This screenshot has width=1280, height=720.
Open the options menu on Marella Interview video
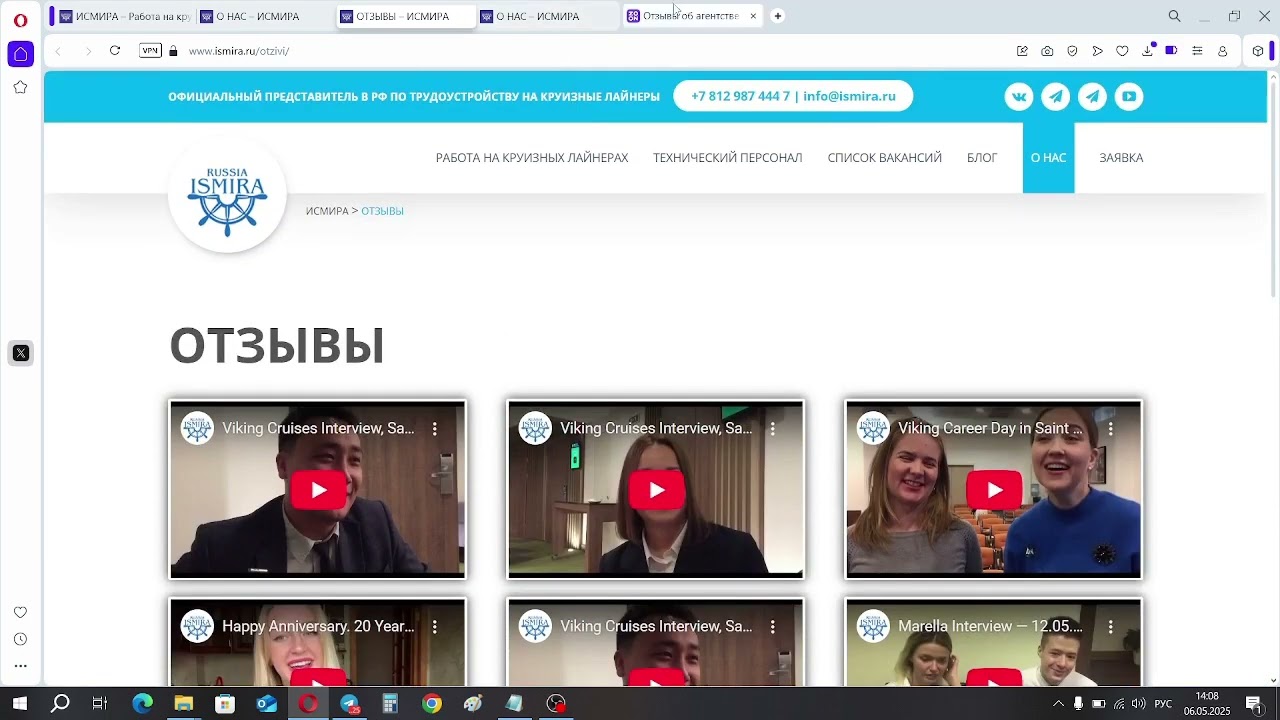coord(1110,626)
